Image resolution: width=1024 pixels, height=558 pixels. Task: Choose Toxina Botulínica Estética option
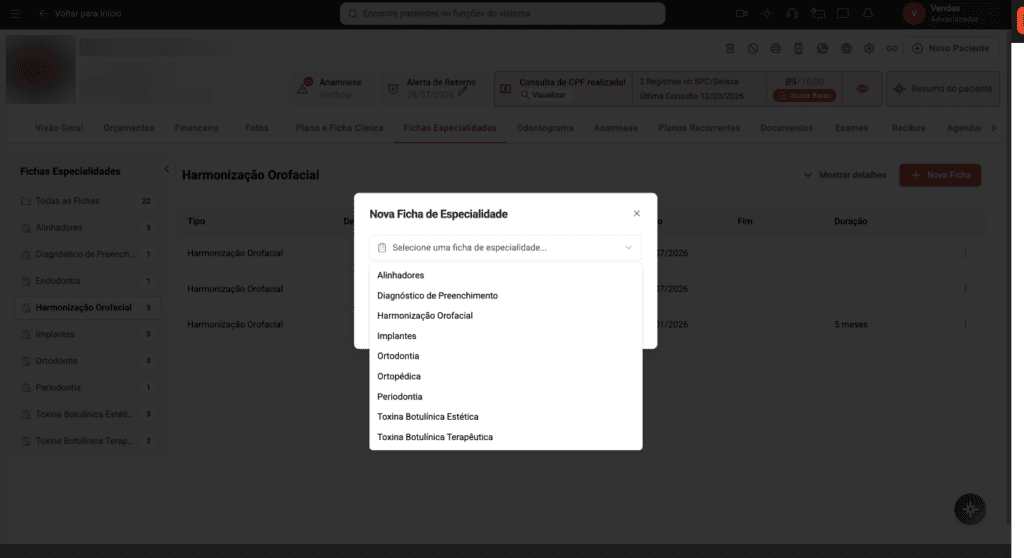click(505, 417)
